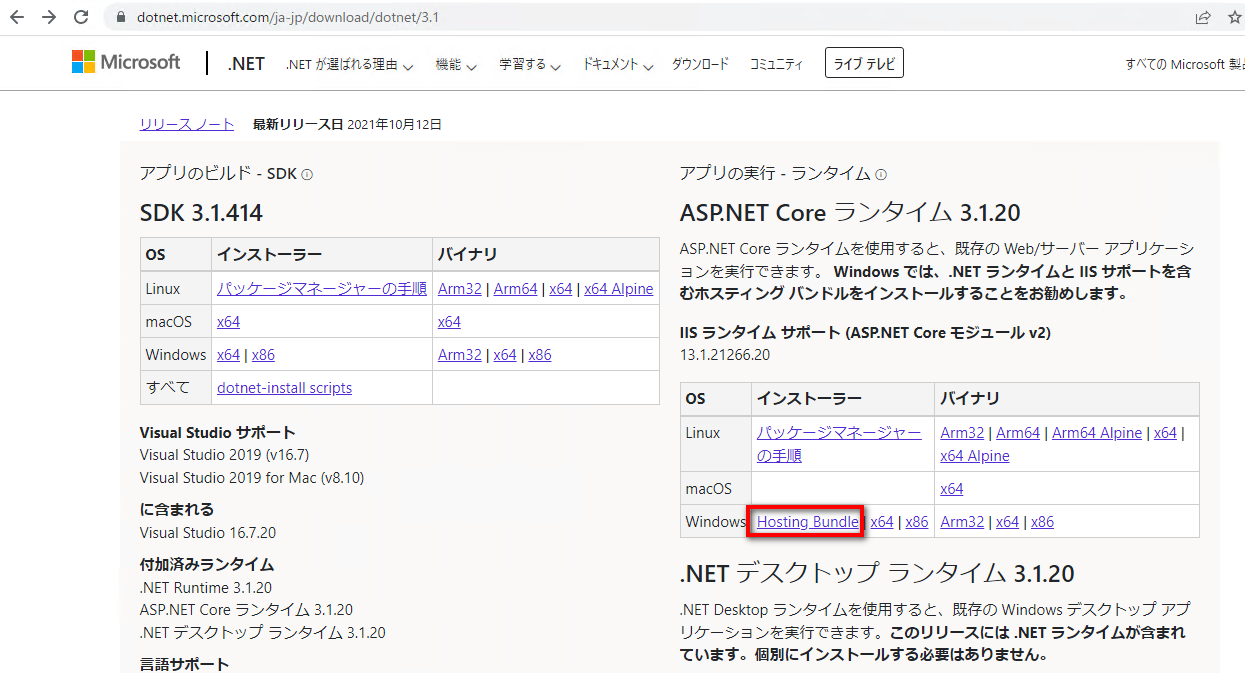Screen dimensions: 1245x673
Task: Download ASP.NET Core runtime Linux x64 Alpine binary
Action: coord(975,456)
